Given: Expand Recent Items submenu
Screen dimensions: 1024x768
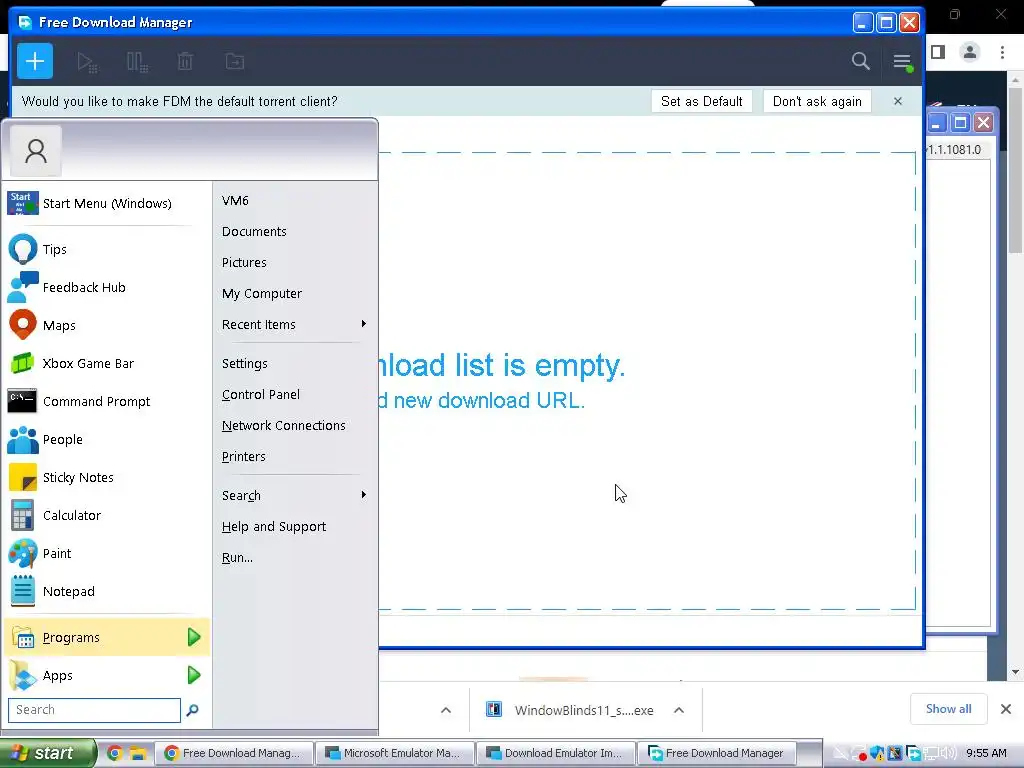Looking at the screenshot, I should (294, 325).
